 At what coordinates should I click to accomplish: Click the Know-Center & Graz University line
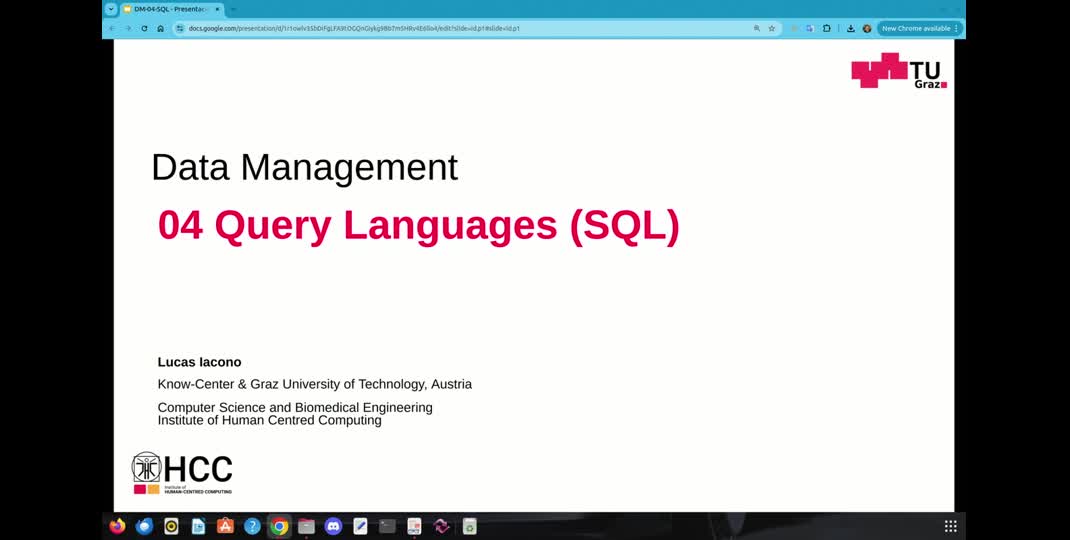tap(315, 384)
